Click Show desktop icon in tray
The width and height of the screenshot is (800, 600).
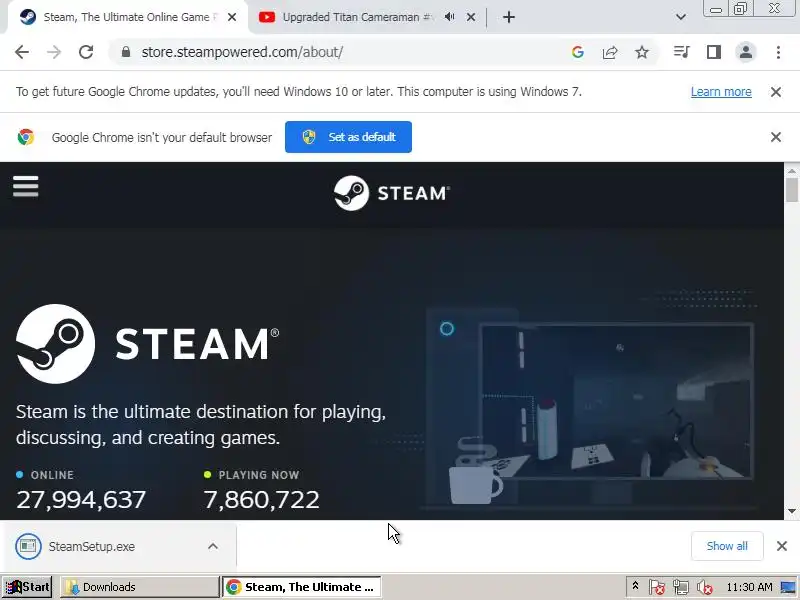pyautogui.click(x=789, y=587)
